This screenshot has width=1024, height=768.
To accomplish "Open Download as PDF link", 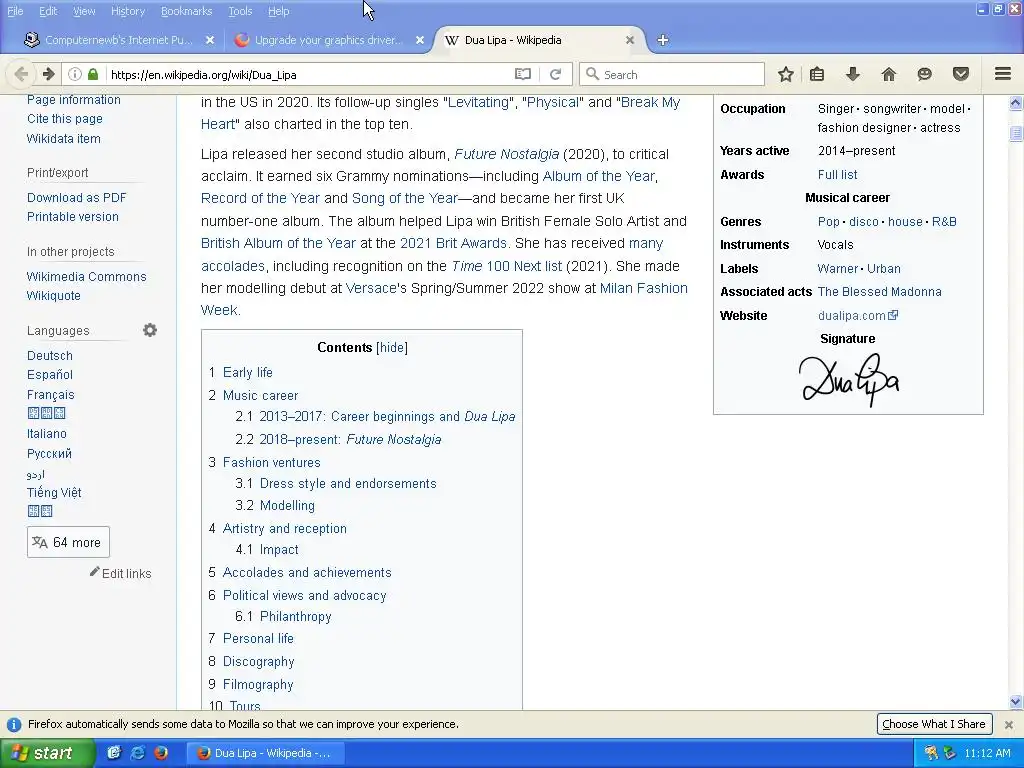I will pyautogui.click(x=76, y=198).
